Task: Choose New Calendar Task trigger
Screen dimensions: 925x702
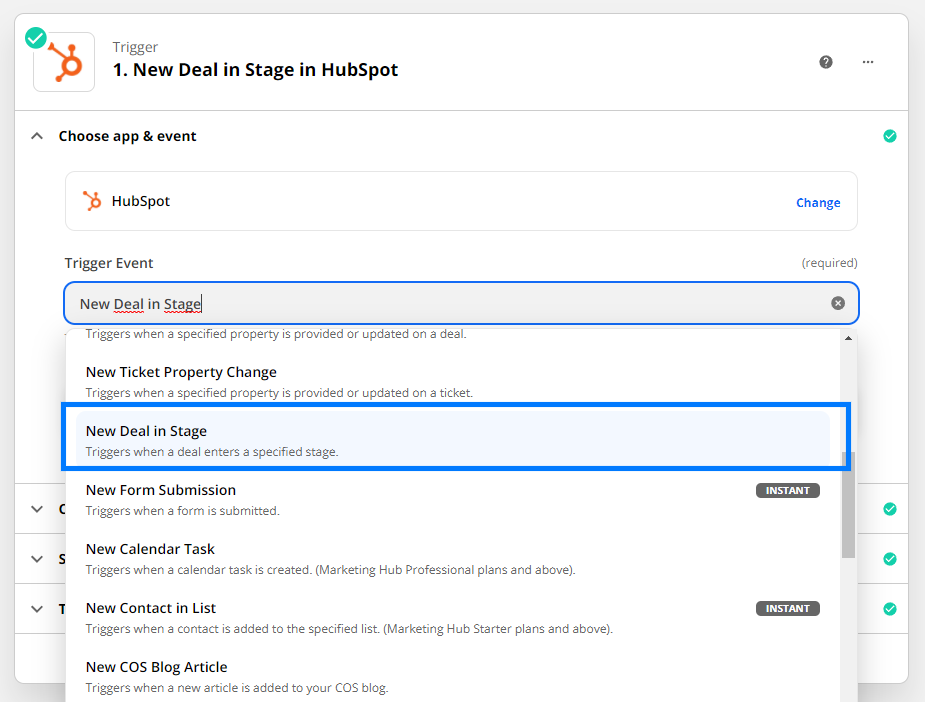Action: [453, 559]
